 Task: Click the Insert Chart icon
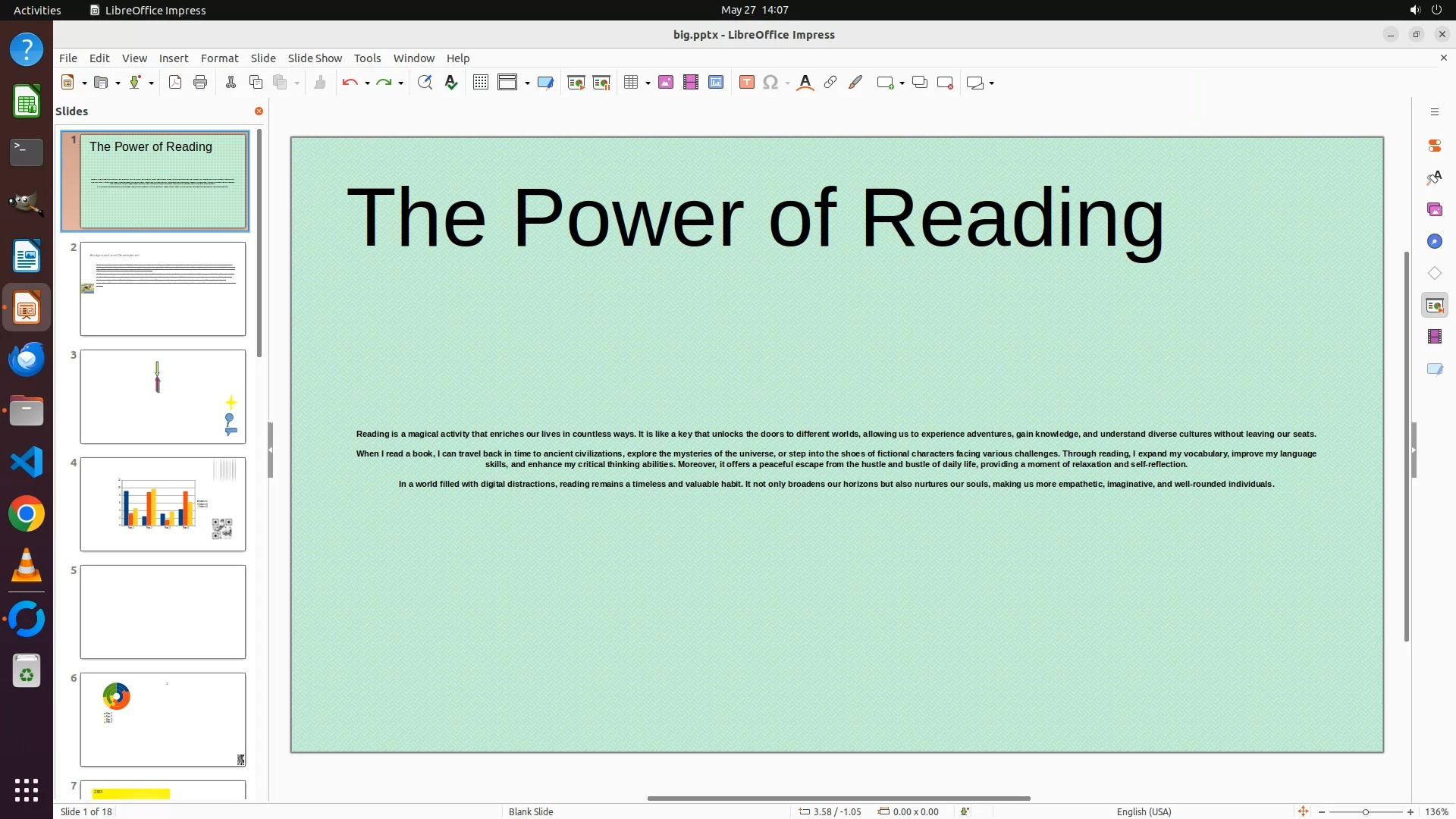click(716, 83)
